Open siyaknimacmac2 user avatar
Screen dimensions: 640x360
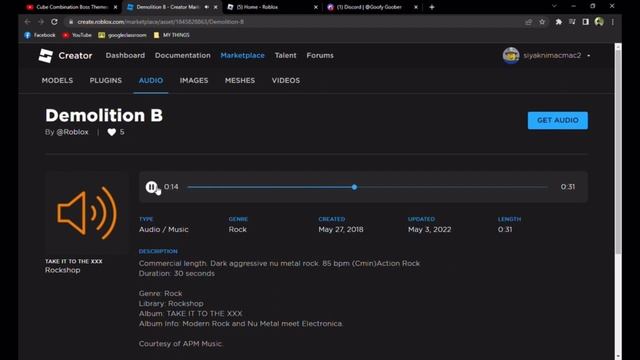[511, 56]
